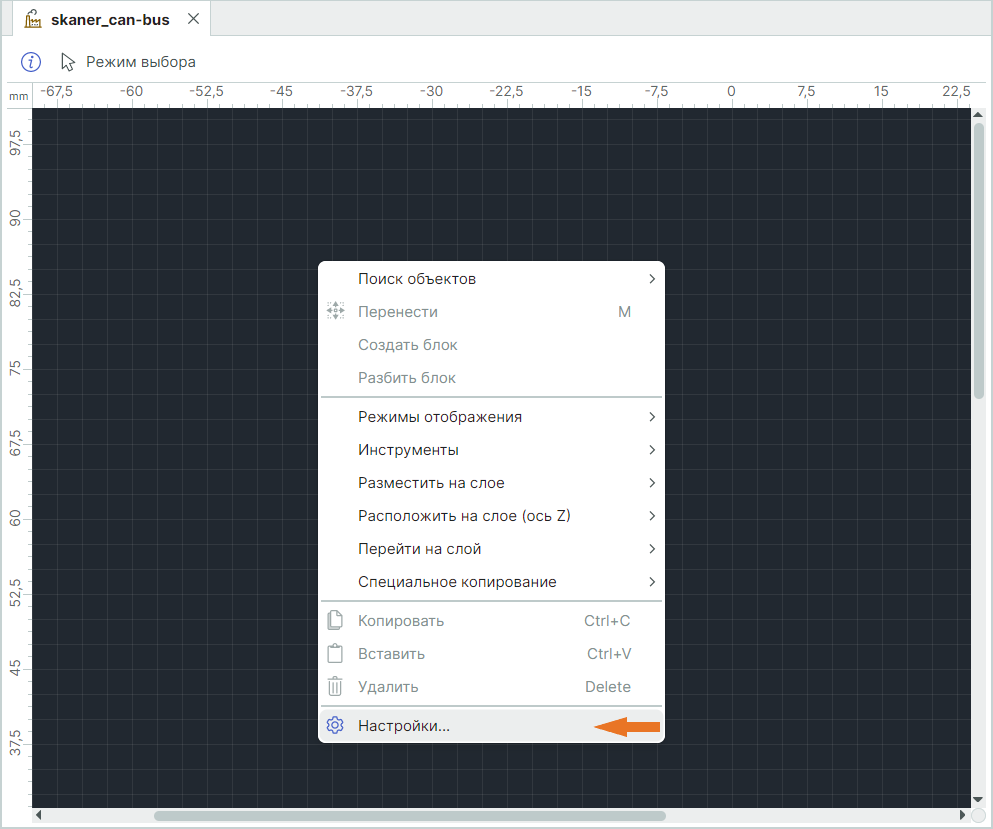Select Вставить in the context menu
Viewport: 993px width, 829px height.
tap(491, 654)
